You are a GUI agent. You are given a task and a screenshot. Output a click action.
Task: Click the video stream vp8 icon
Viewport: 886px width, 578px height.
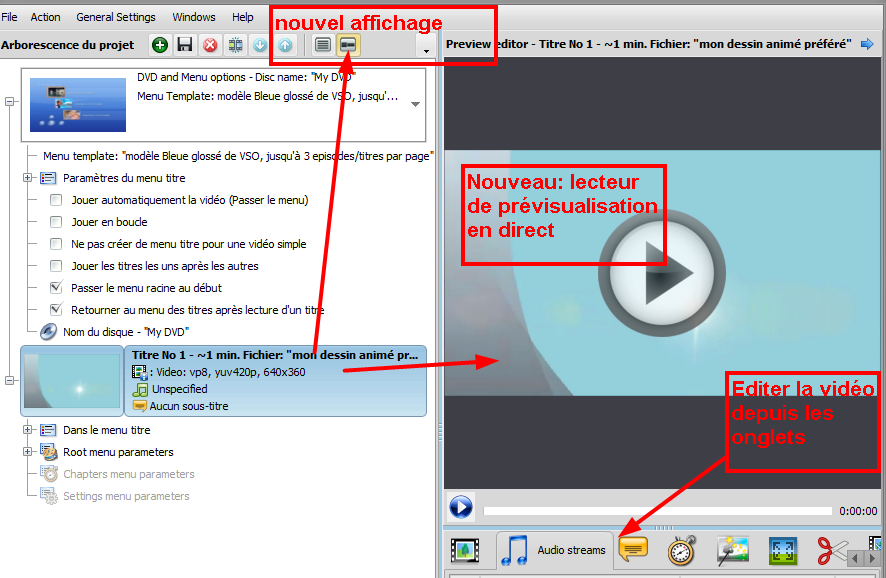coord(139,372)
